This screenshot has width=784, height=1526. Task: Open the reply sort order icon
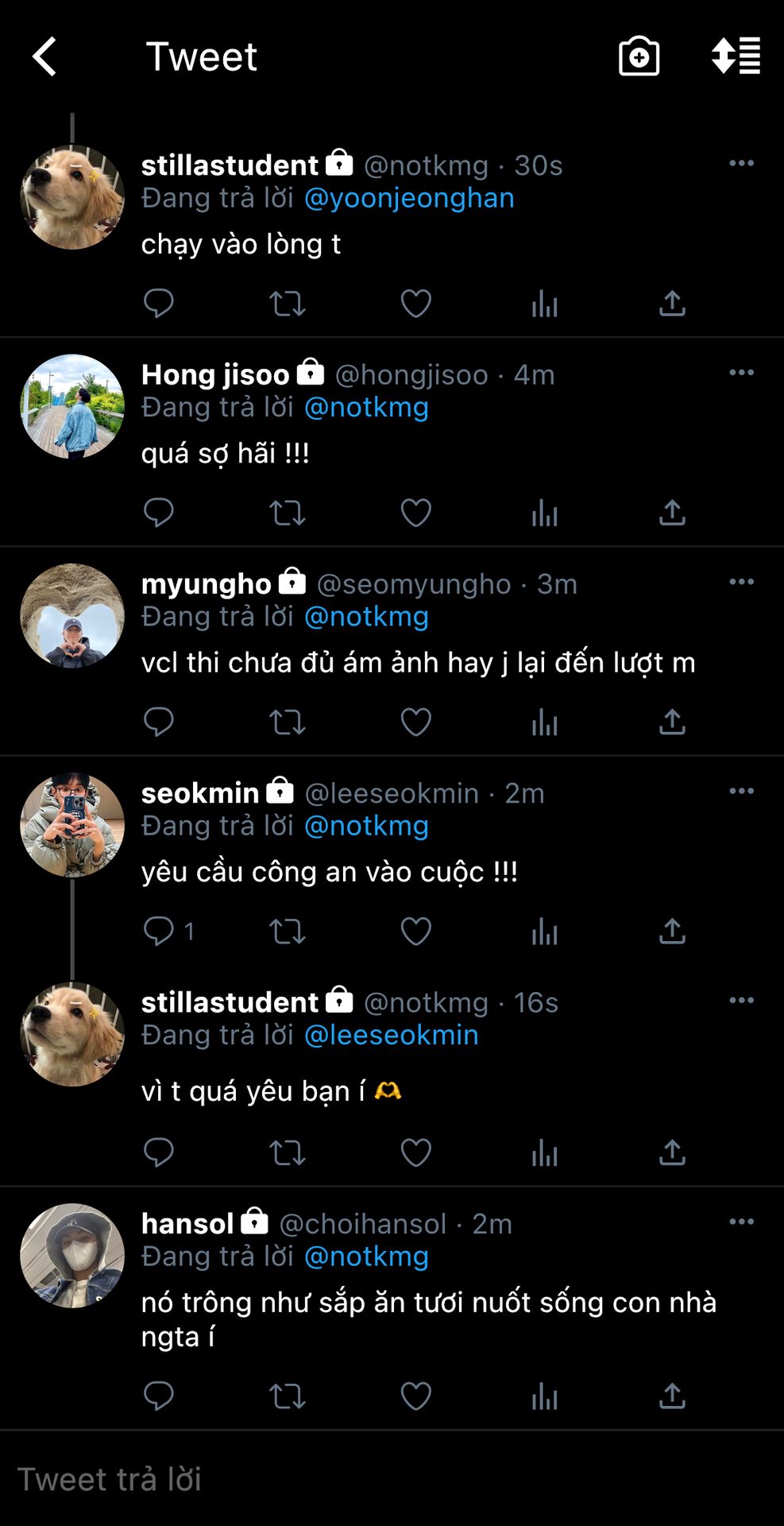click(x=736, y=56)
